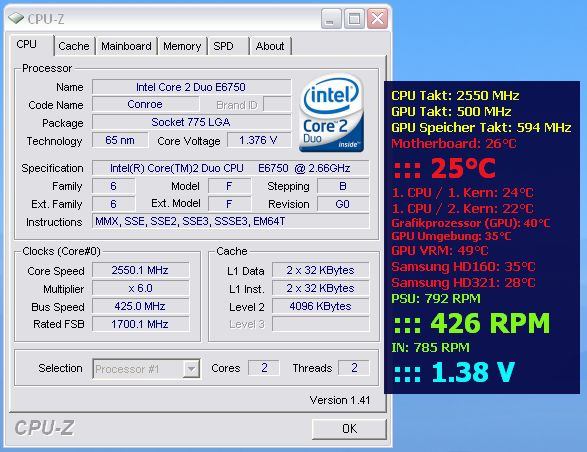Click the Specification field E6750 @ 2.66GHz
Screen dimensions: 587x452
230,168
